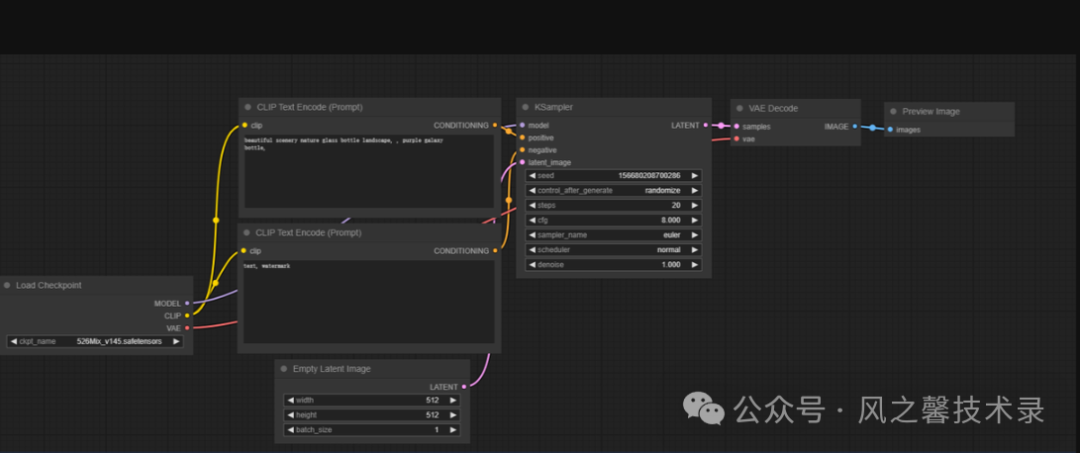Increase batch_size with the right arrow
The height and width of the screenshot is (453, 1080).
click(452, 430)
